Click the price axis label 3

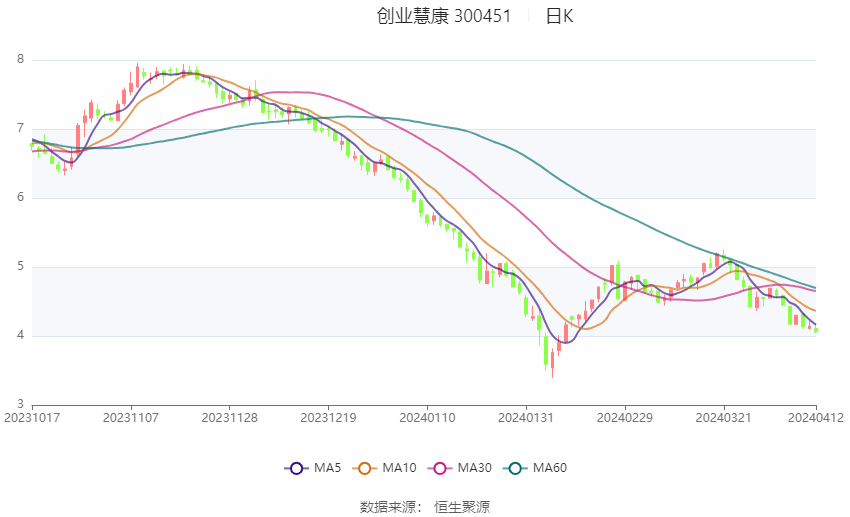coord(20,404)
